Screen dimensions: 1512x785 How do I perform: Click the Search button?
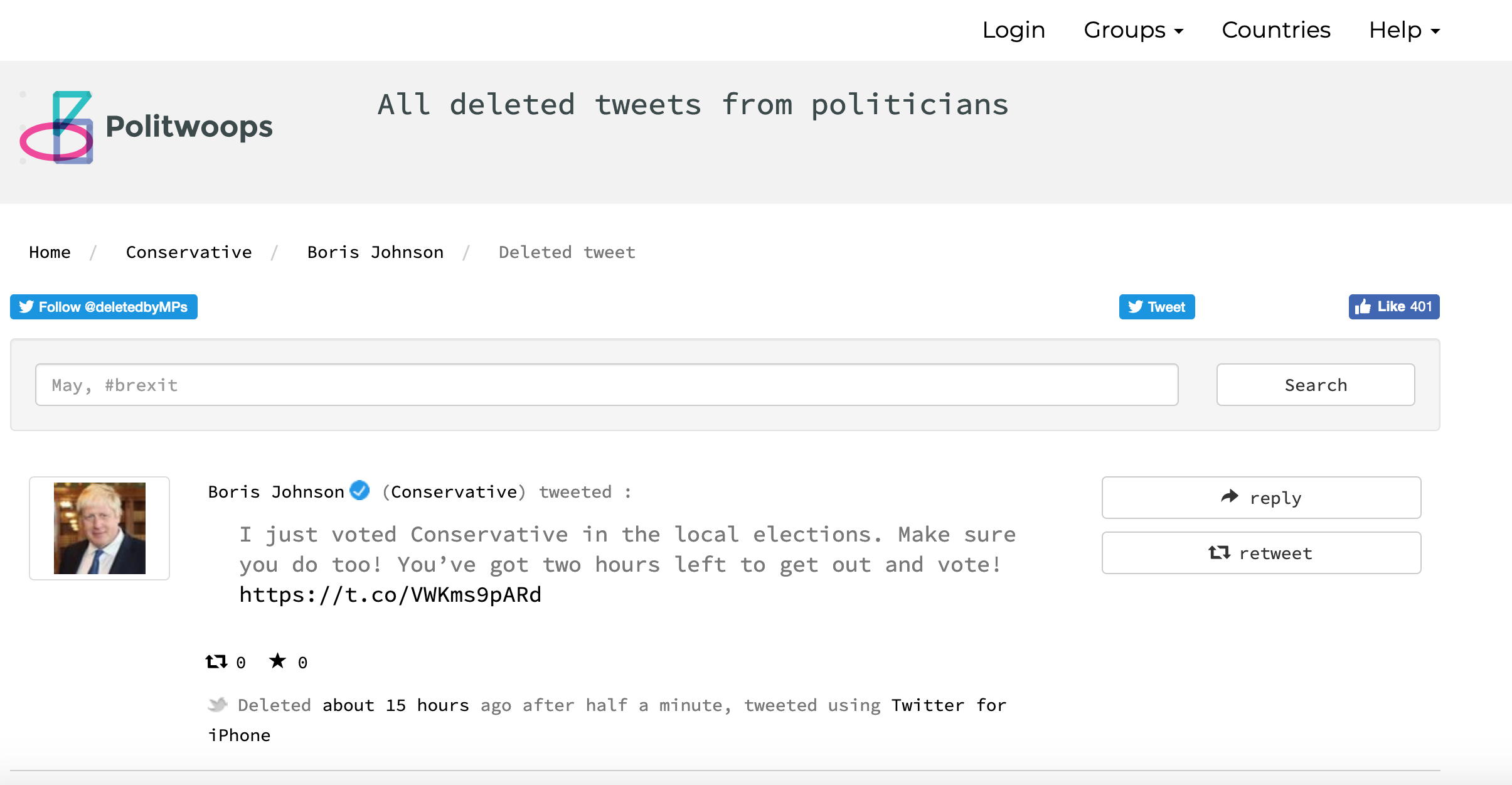coord(1316,385)
